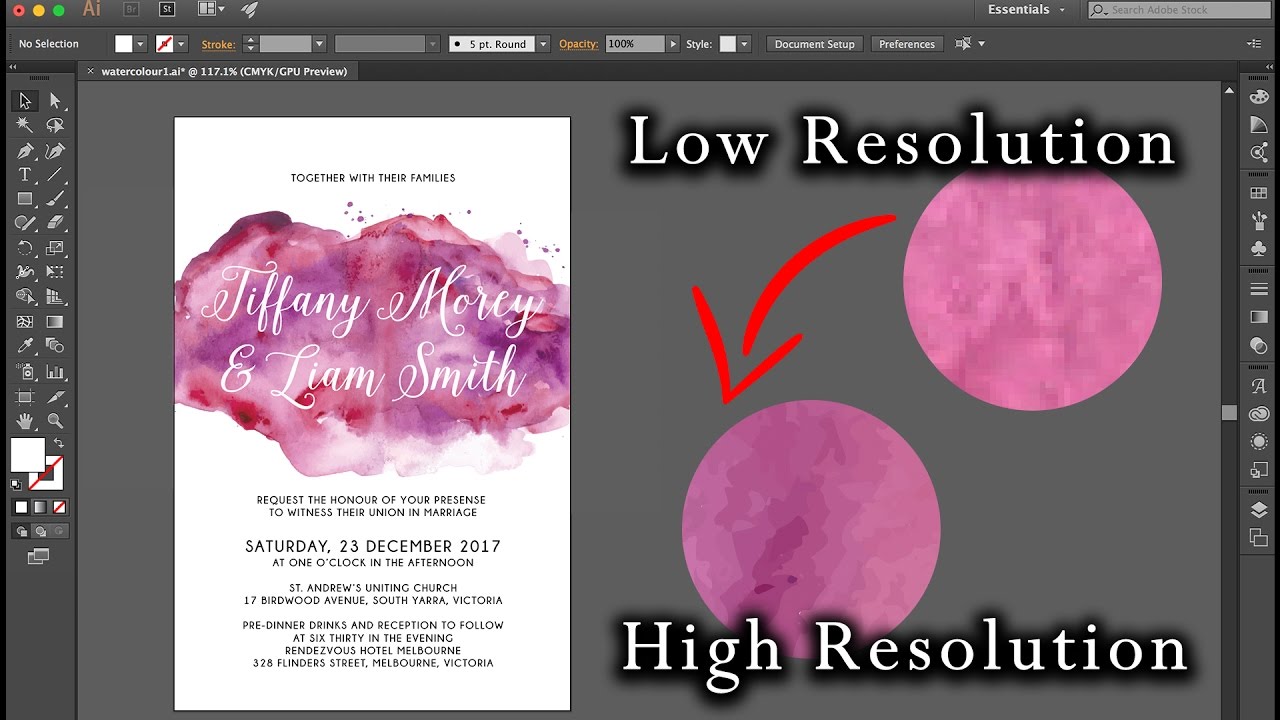Select the Column Graph tool
The height and width of the screenshot is (720, 1280).
click(x=55, y=371)
